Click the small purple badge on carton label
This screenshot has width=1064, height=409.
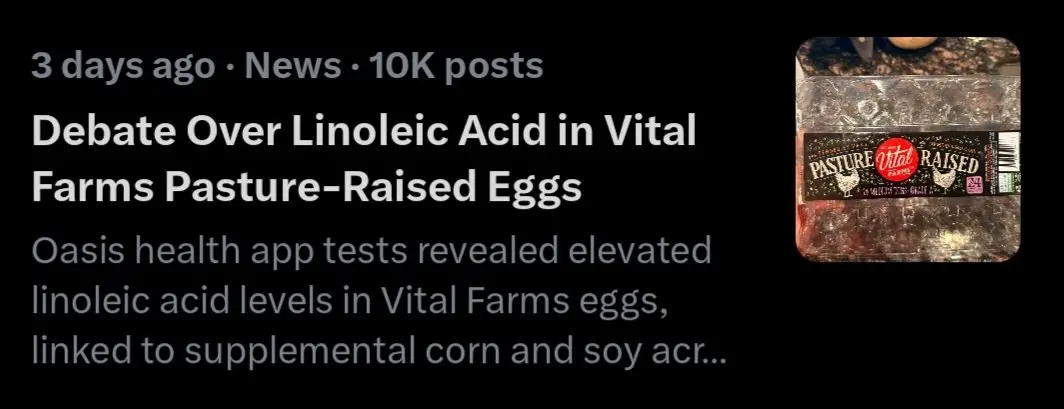point(974,184)
